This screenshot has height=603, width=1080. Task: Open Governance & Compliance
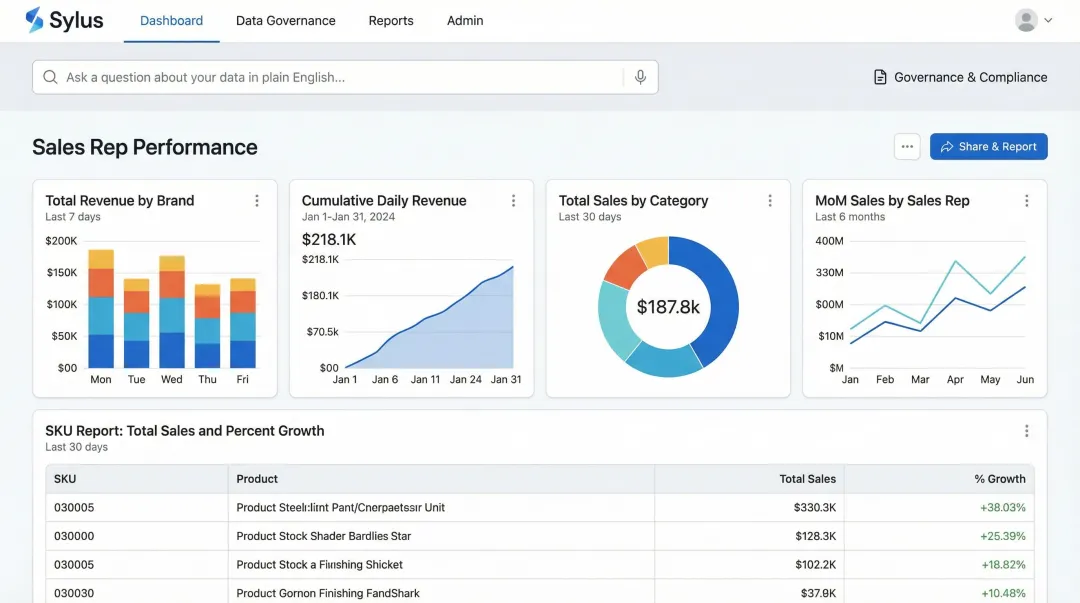[x=966, y=76]
